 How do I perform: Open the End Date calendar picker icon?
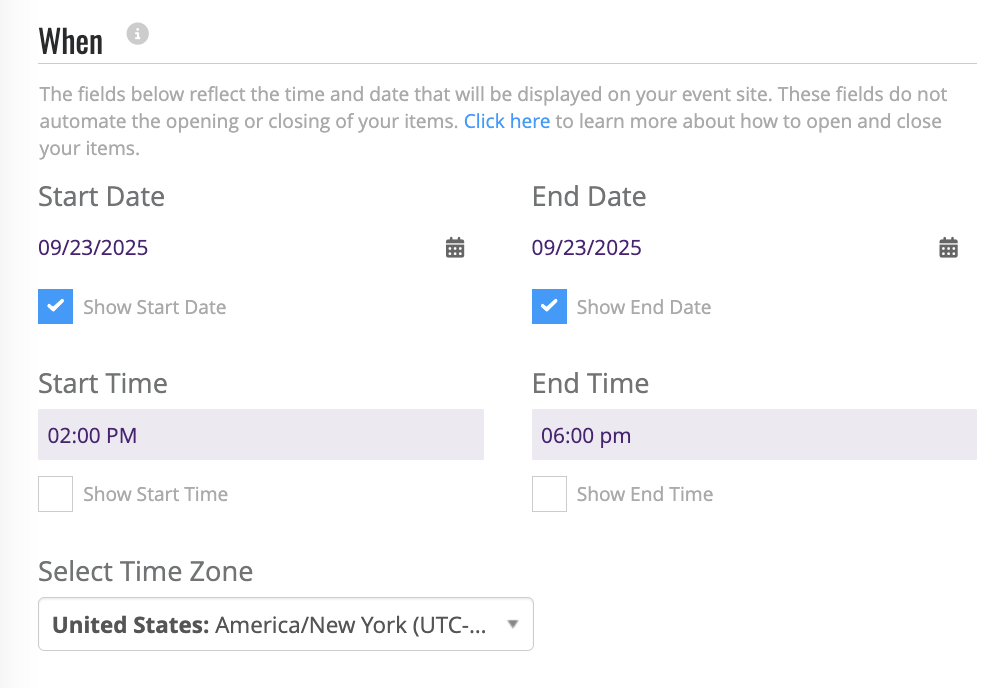tap(948, 247)
